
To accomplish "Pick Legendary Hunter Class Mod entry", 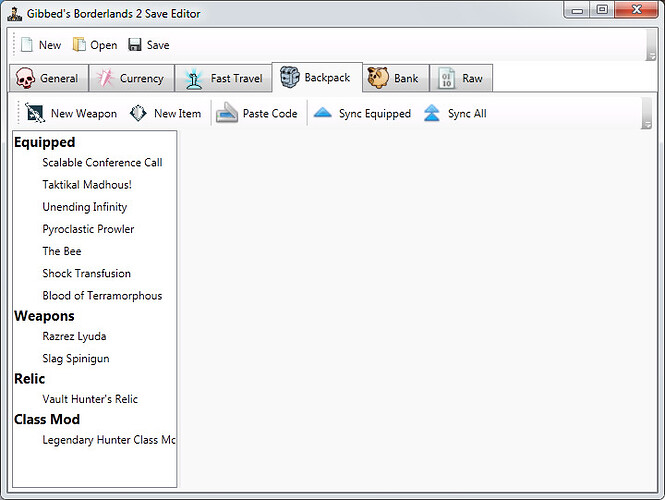I will (108, 440).
